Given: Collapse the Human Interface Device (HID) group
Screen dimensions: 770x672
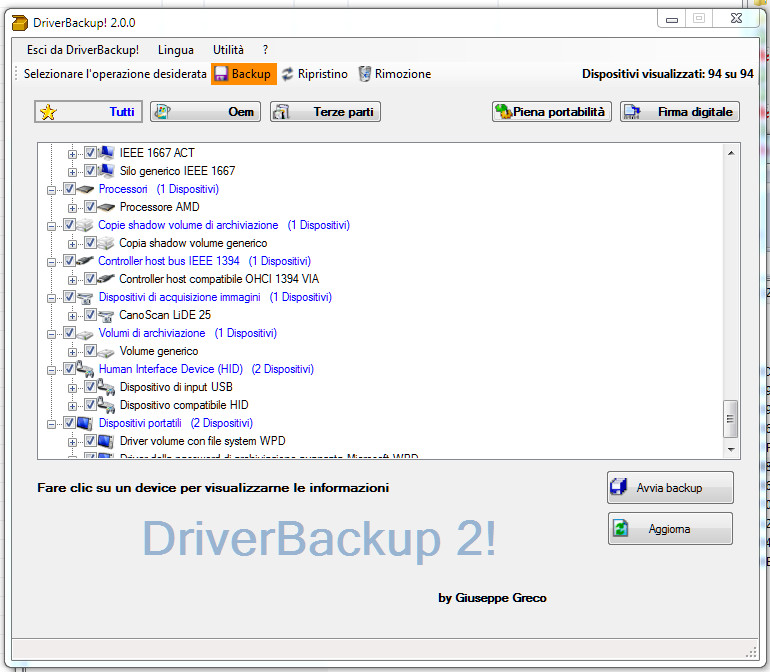Looking at the screenshot, I should [52, 369].
